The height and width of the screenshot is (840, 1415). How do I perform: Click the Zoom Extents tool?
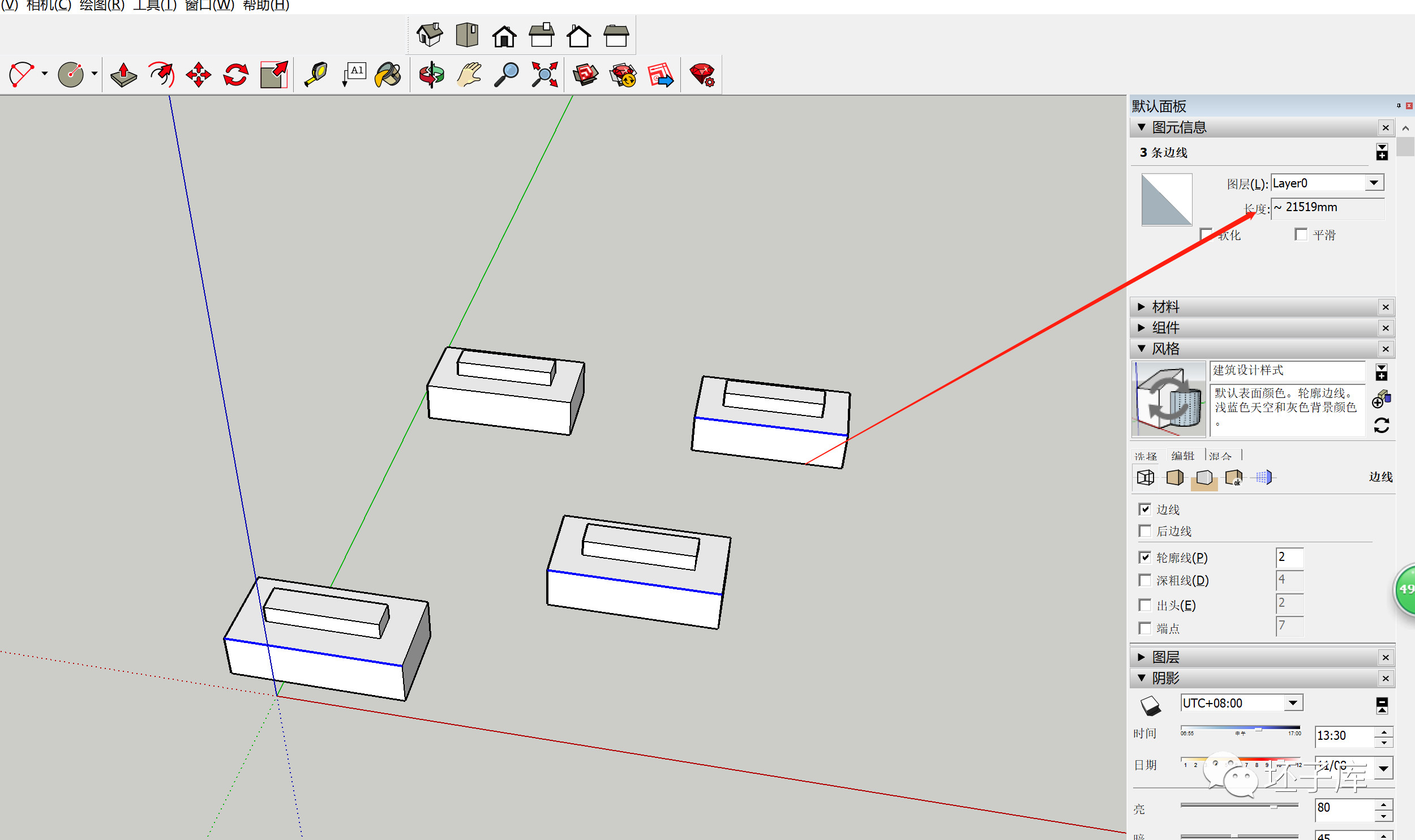tap(544, 74)
